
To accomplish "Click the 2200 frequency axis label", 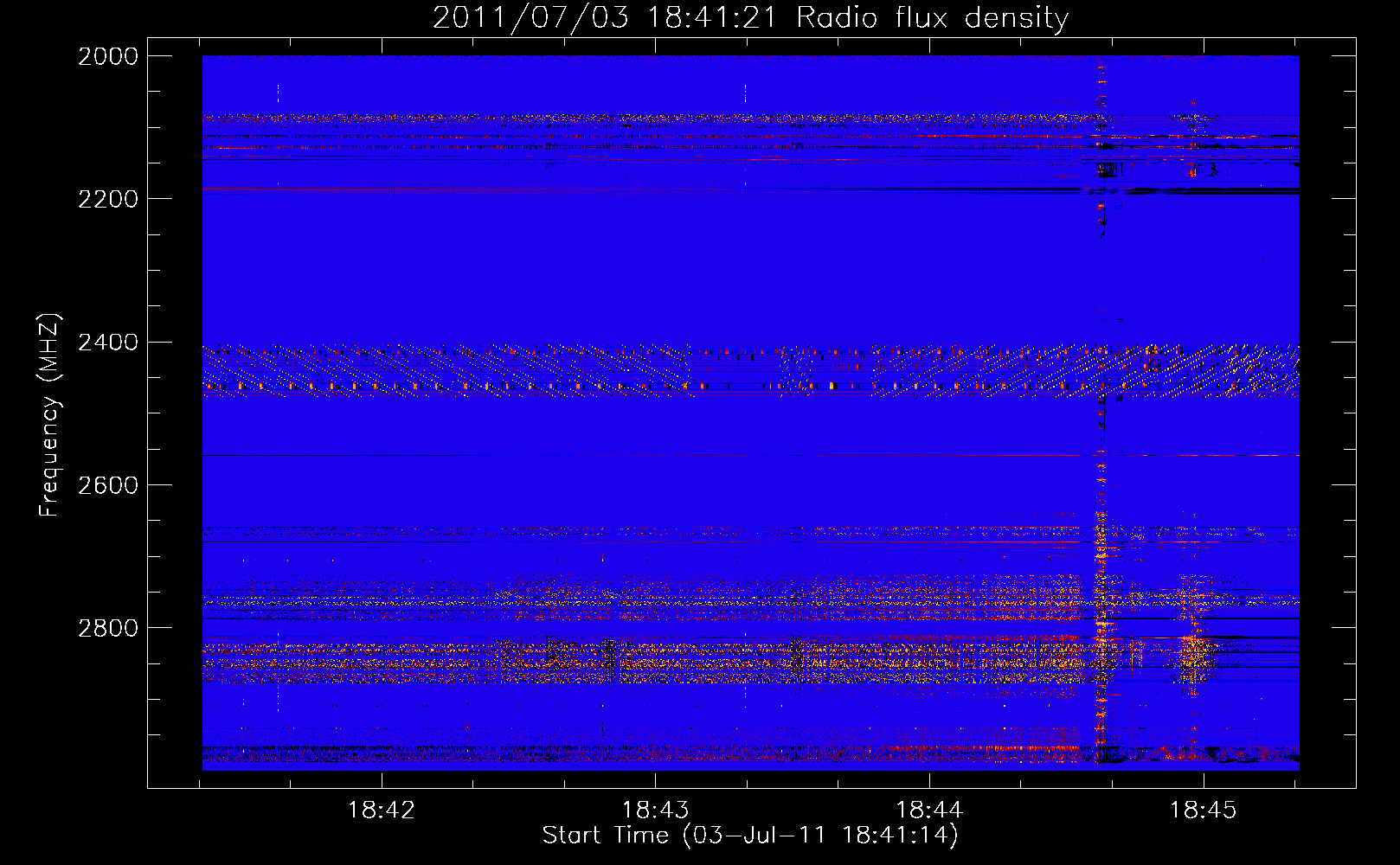I will point(108,199).
